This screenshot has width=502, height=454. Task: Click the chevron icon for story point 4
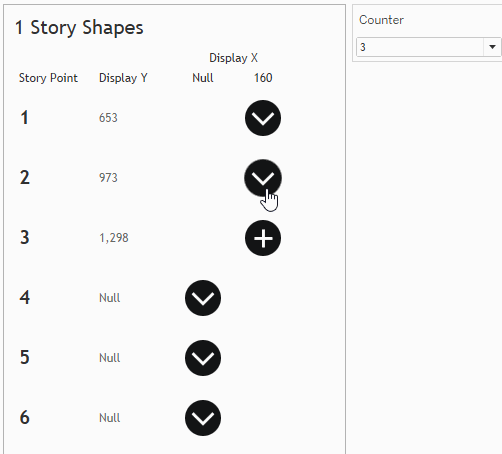pos(203,298)
